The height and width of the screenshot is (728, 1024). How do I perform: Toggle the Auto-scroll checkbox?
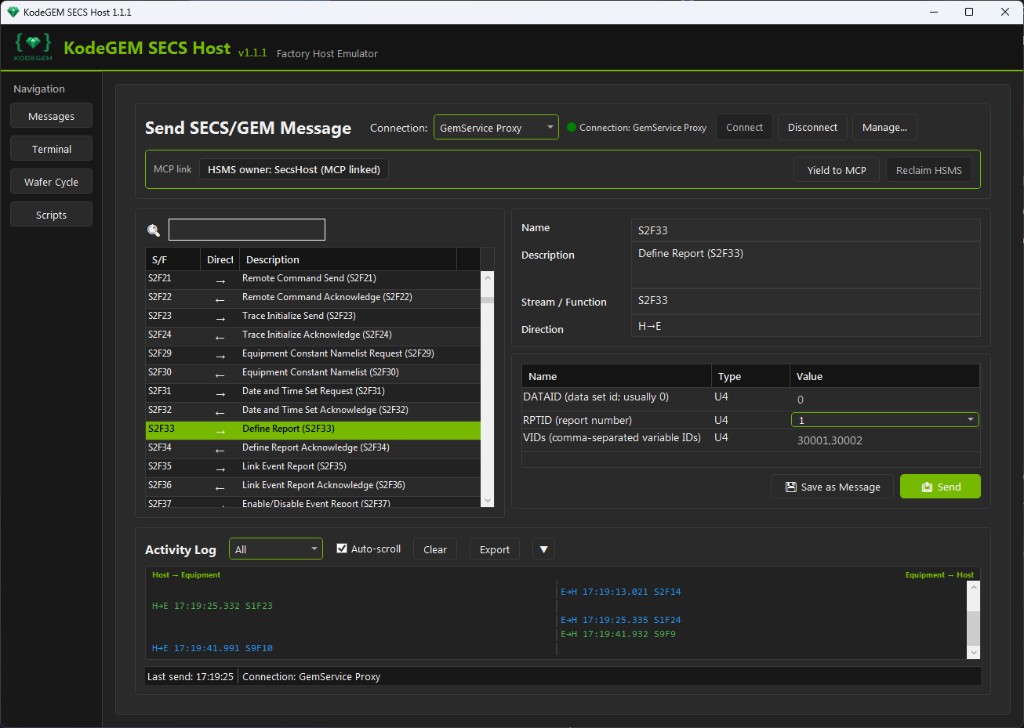(342, 548)
